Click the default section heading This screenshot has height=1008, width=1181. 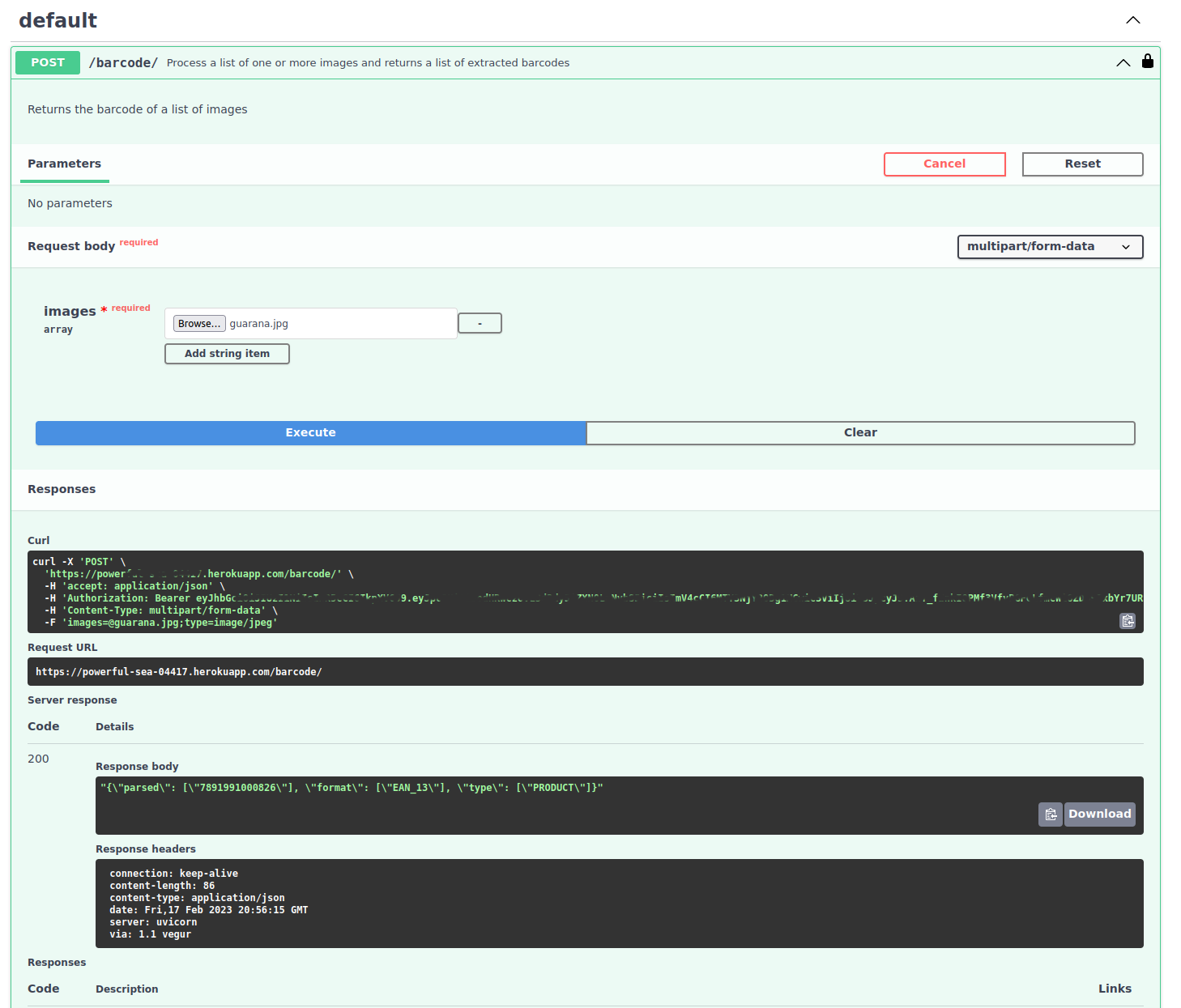[x=58, y=21]
